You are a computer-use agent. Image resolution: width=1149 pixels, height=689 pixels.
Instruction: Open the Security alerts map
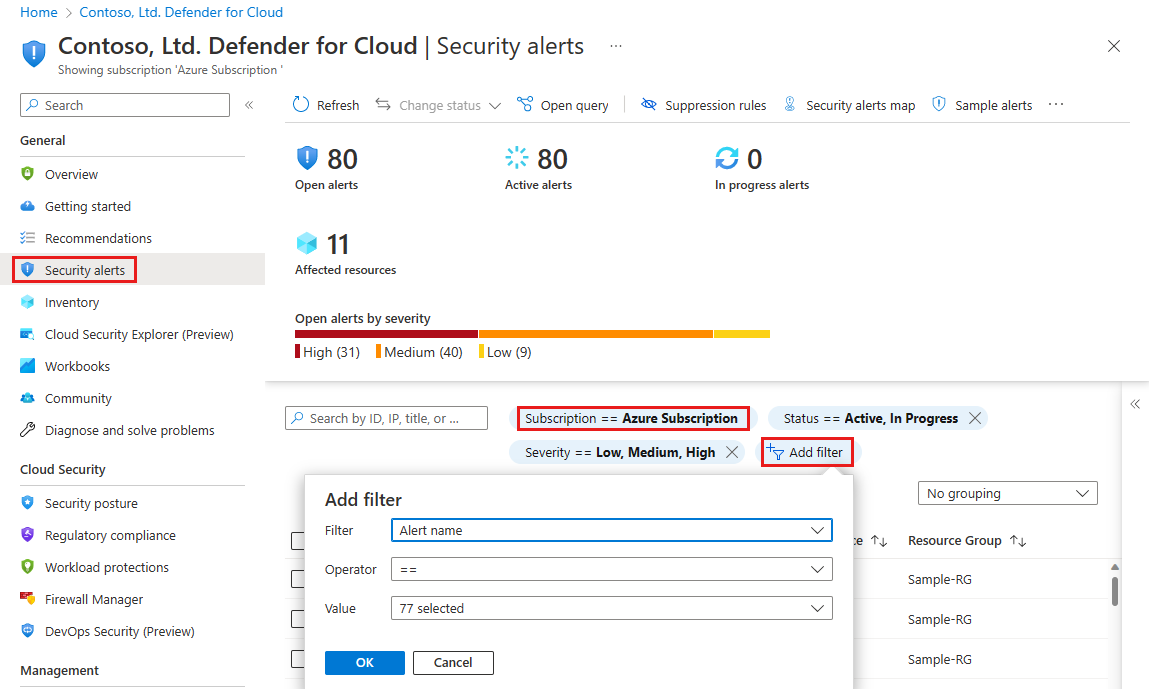click(x=850, y=105)
